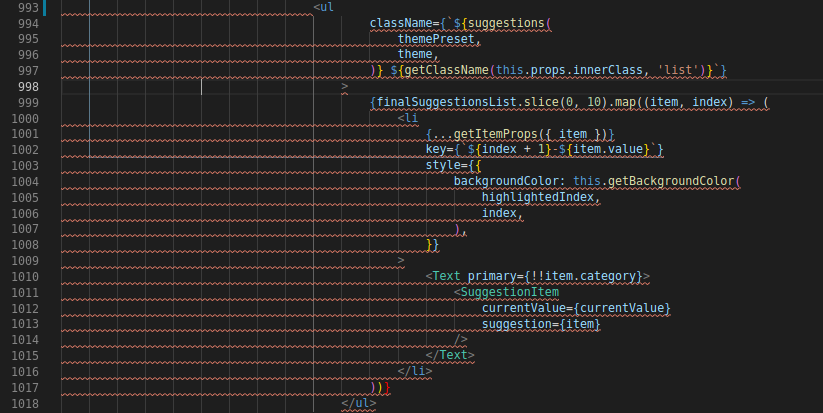This screenshot has height=413, width=823.
Task: Click the 'list' string literal
Action: point(678,70)
